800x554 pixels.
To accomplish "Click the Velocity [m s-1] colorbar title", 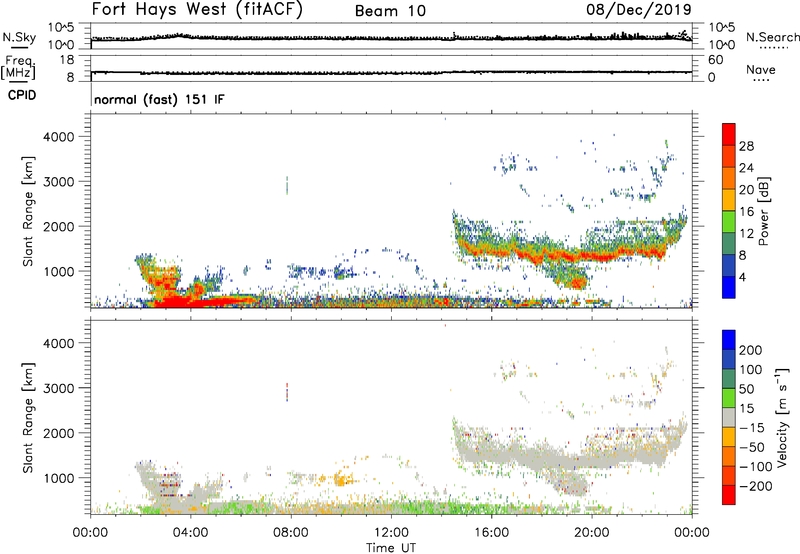I will [782, 417].
